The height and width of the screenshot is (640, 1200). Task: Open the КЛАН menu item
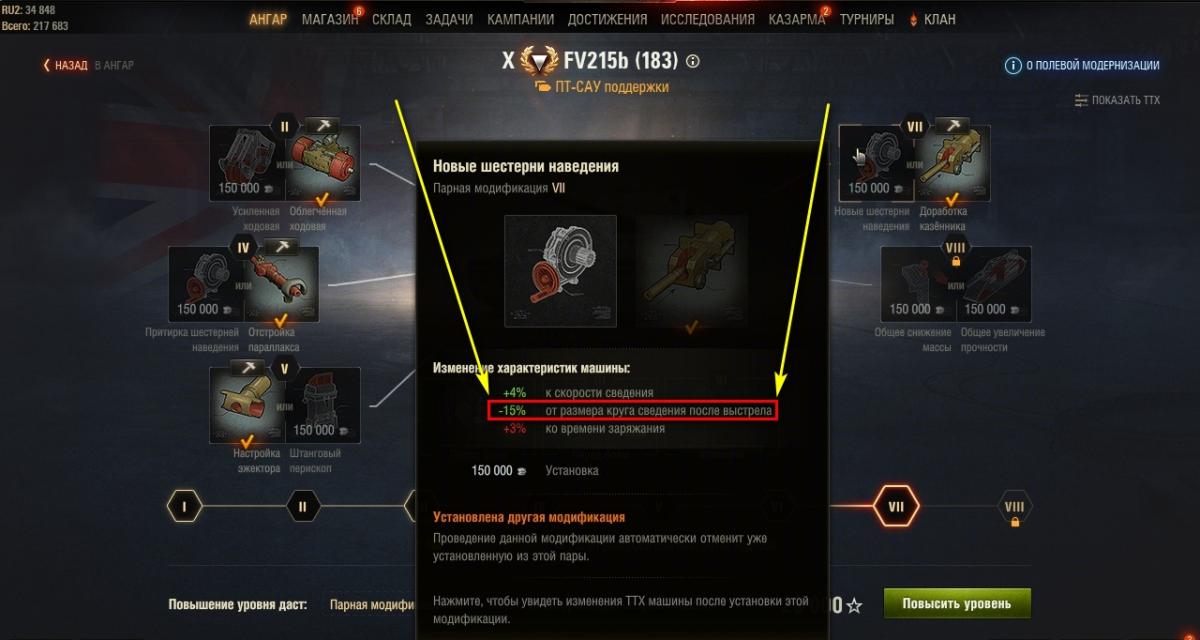pyautogui.click(x=931, y=19)
